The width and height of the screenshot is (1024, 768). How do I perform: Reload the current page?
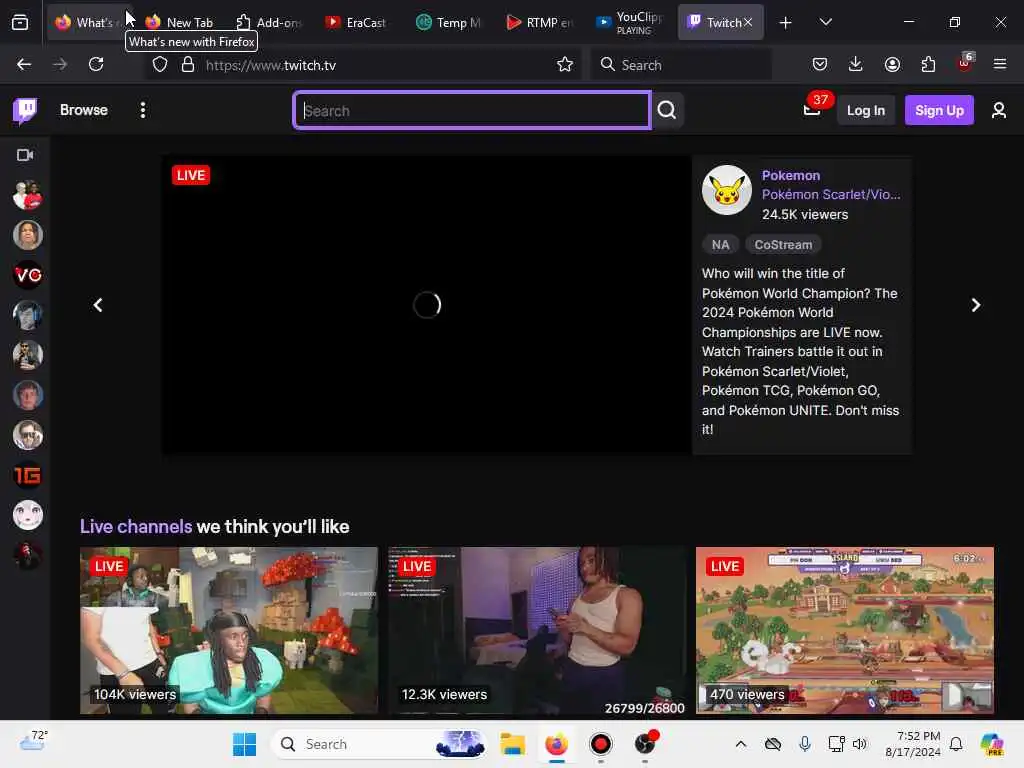point(96,65)
